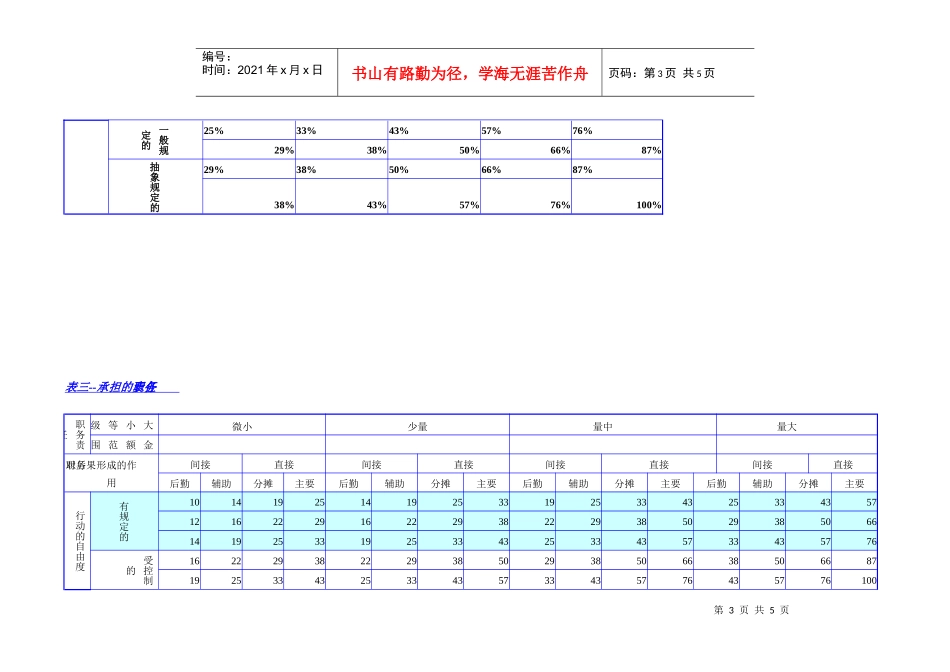Click the row label 受控制的
Viewport: 950px width, 672px height.
(x=140, y=570)
